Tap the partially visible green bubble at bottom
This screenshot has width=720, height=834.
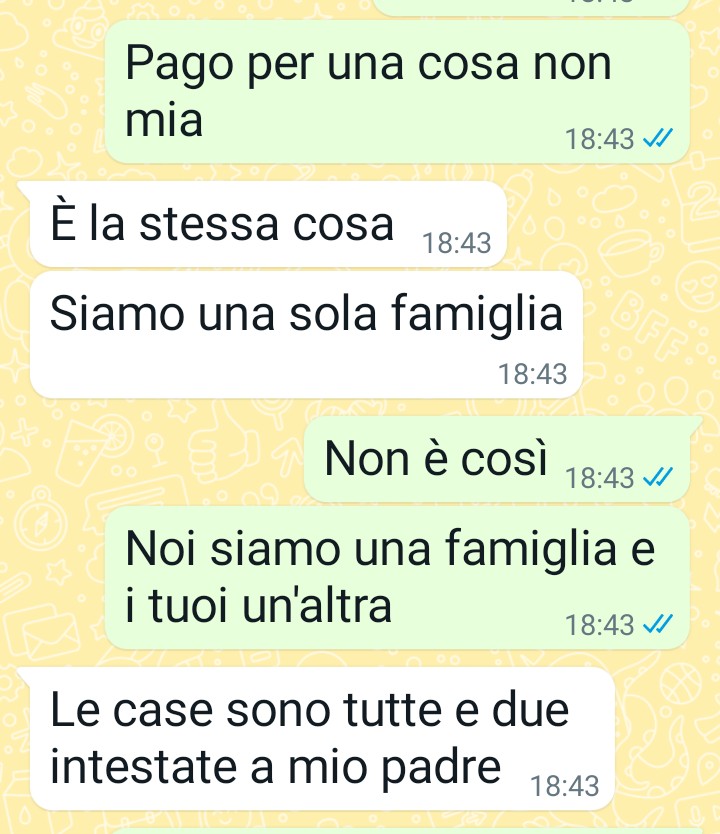[399, 830]
